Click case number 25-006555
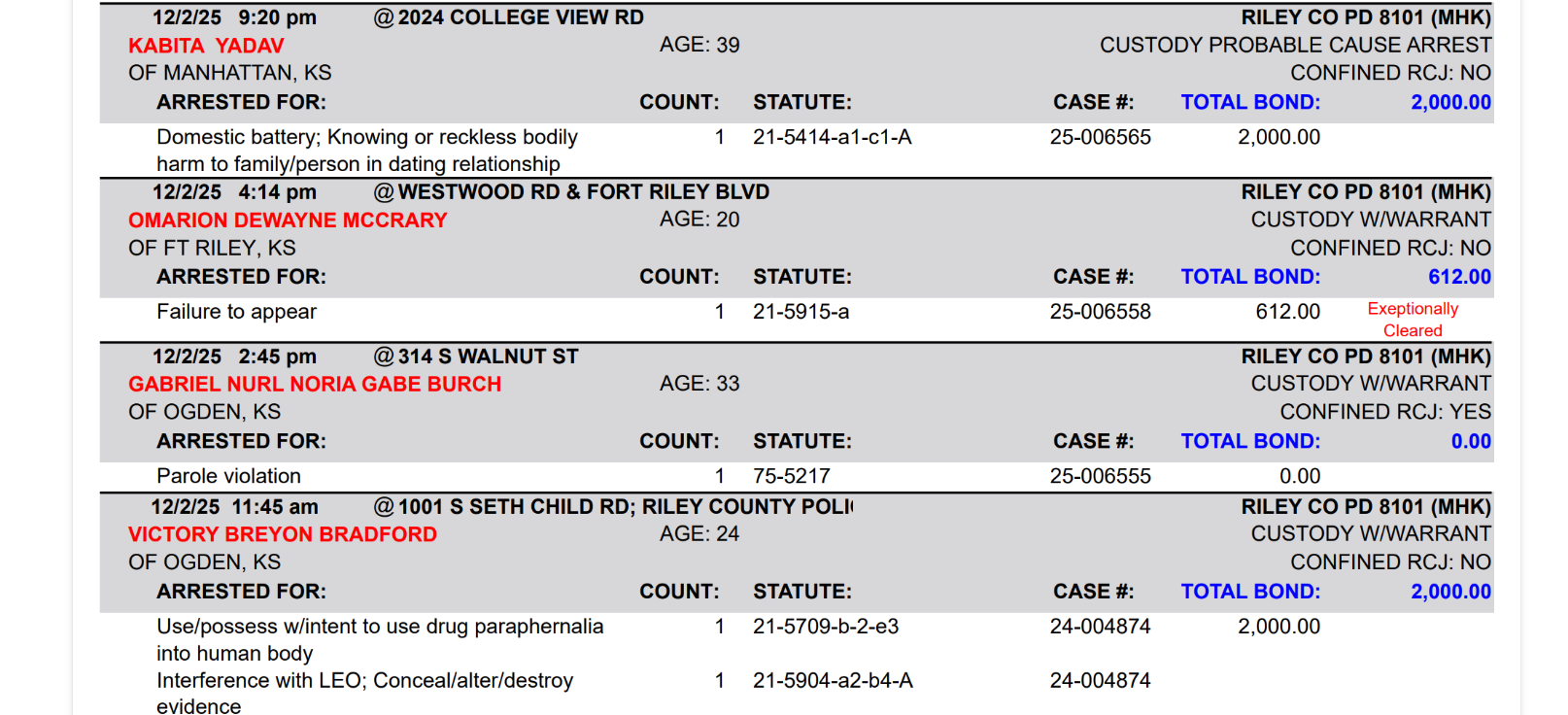1568x715 pixels. 1100,476
